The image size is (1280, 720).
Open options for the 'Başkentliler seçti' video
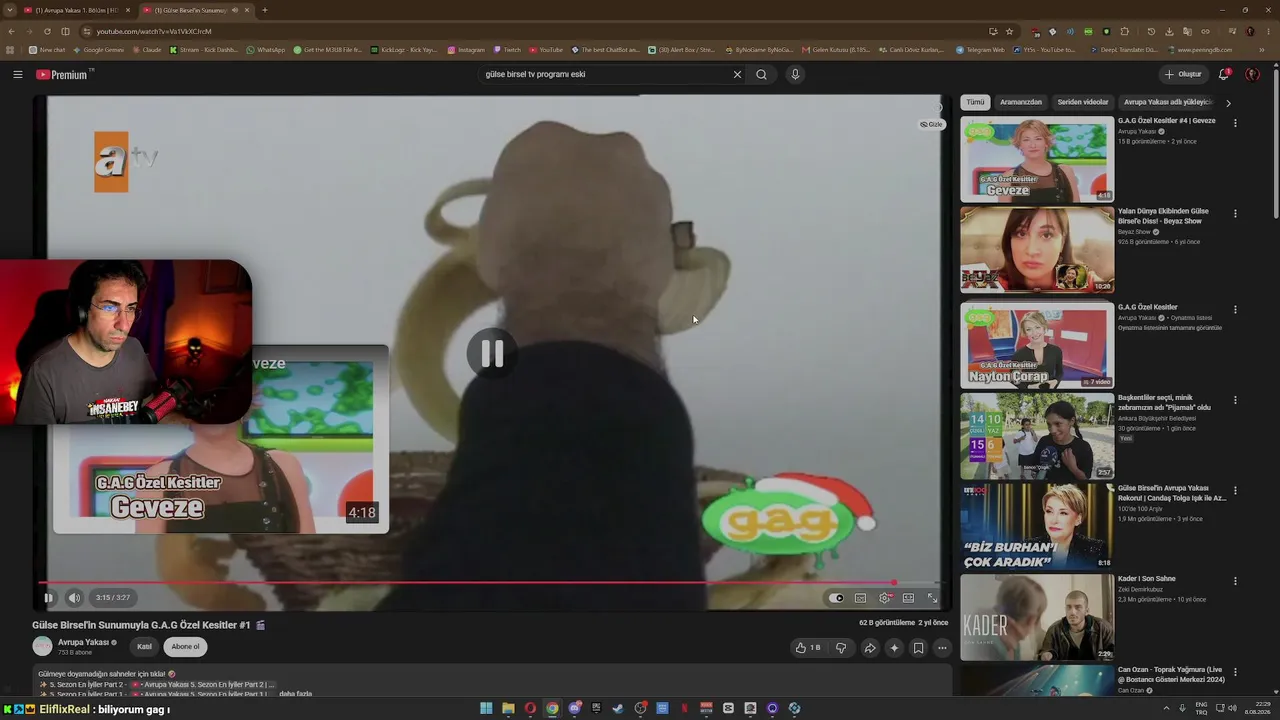click(1235, 399)
